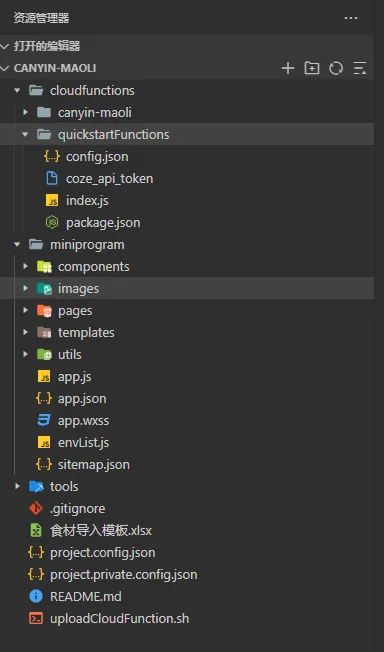
Task: Click the New File plus icon
Action: 288,68
